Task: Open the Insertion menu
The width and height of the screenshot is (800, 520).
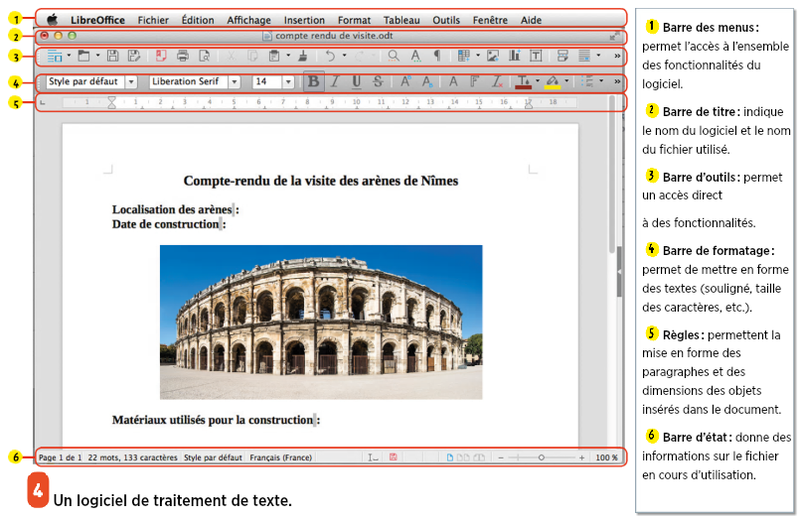Action: (x=304, y=19)
